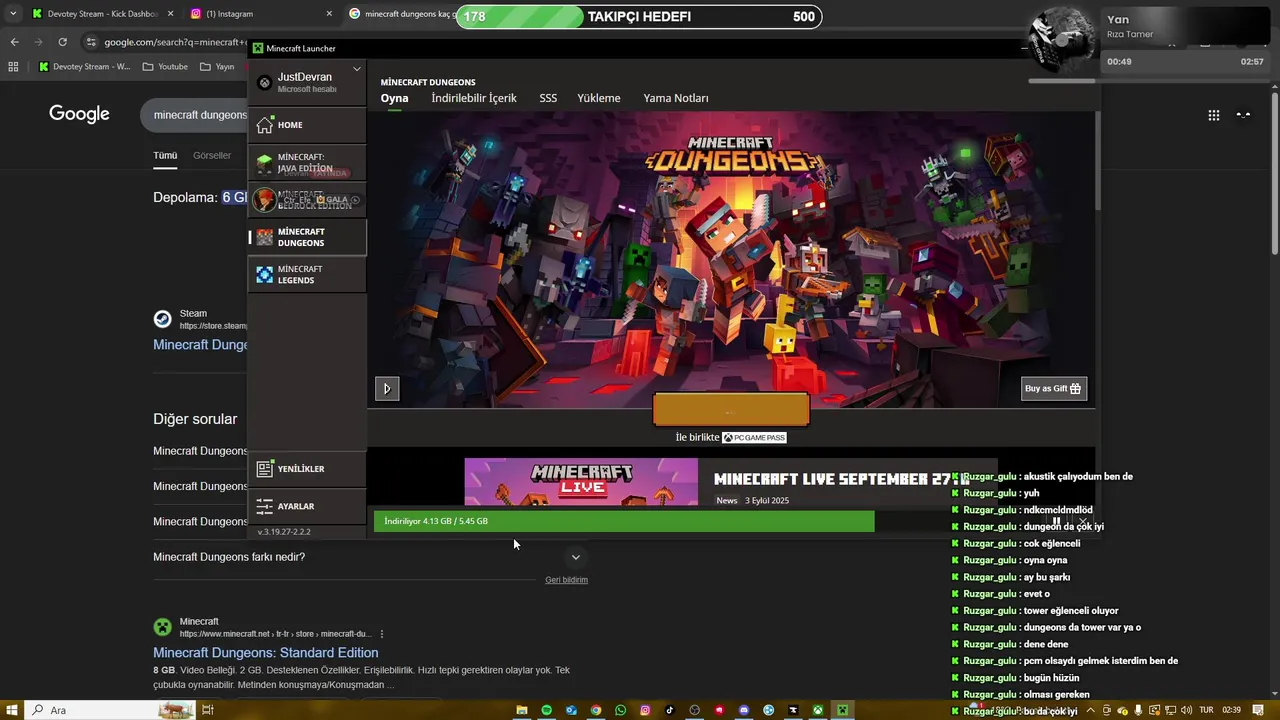Open Google apps grid
The image size is (1280, 720).
click(1214, 115)
